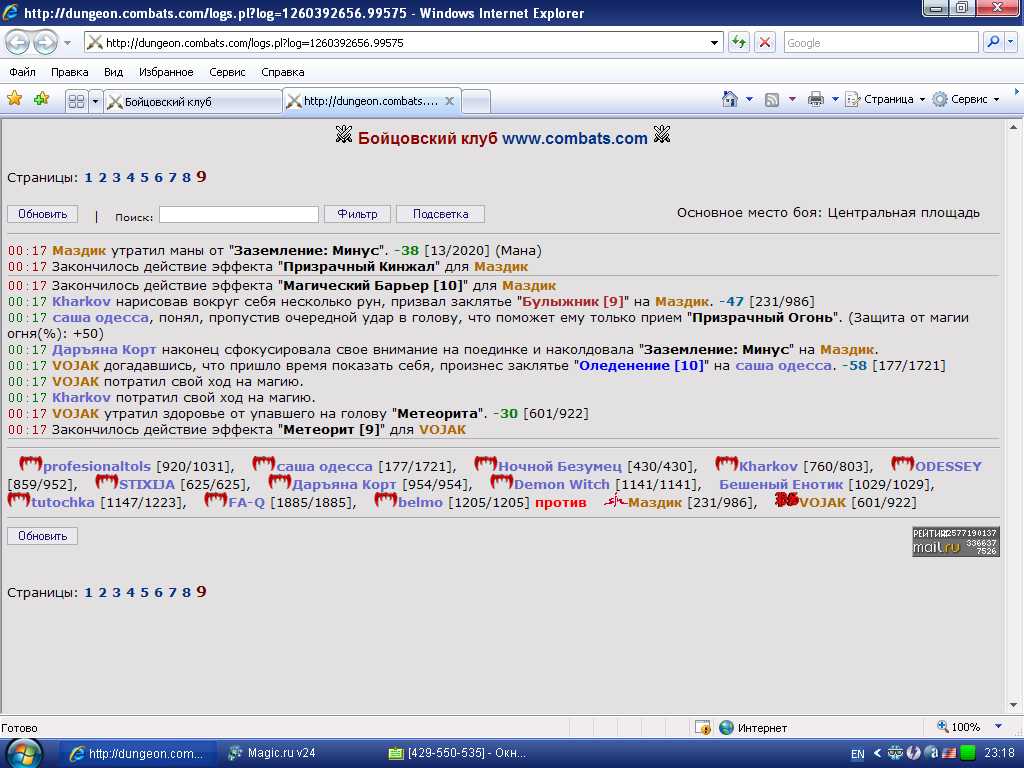Click the Windows Start orb
Viewport: 1024px width, 768px height.
24,753
